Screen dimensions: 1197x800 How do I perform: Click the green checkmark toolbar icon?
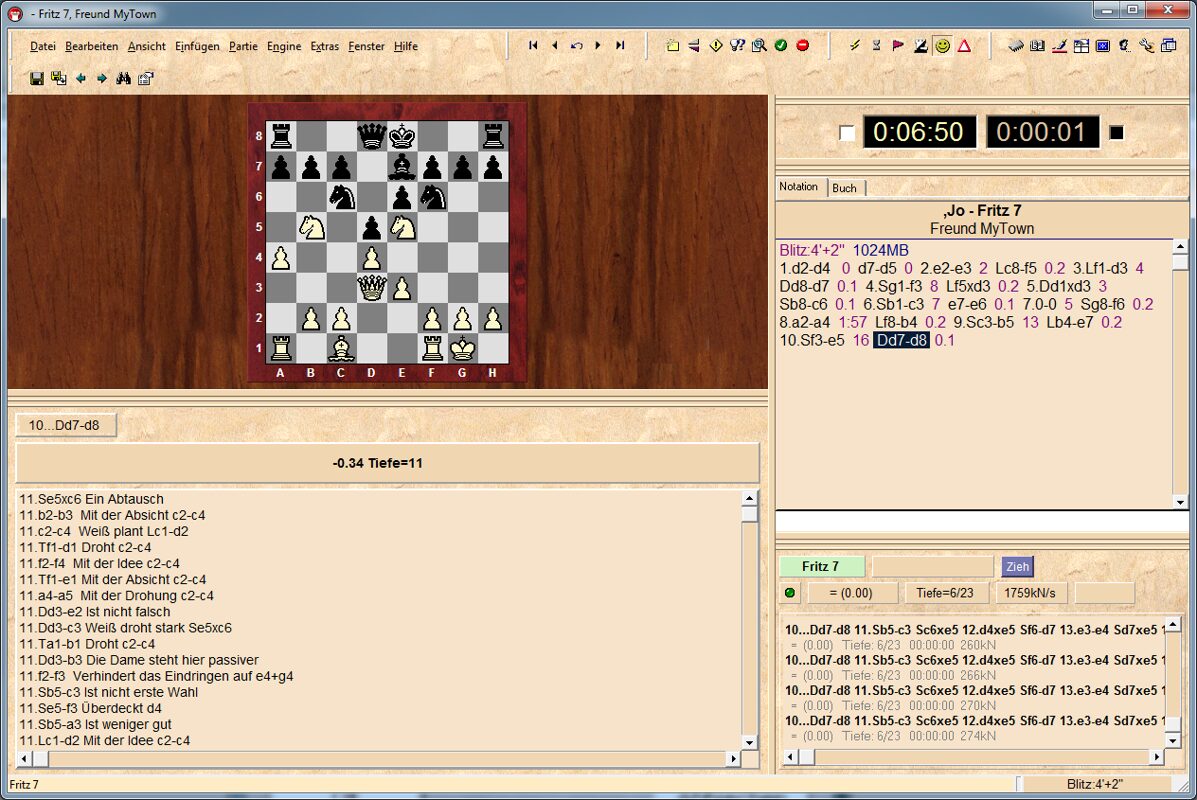pos(781,45)
